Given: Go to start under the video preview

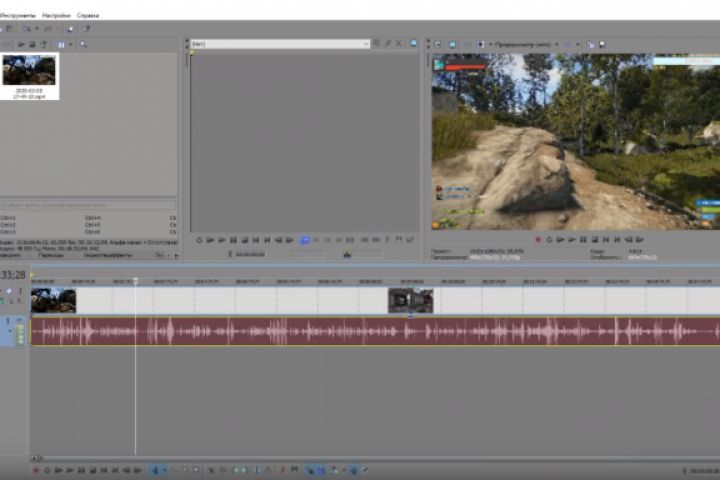Looking at the screenshot, I should coord(606,240).
